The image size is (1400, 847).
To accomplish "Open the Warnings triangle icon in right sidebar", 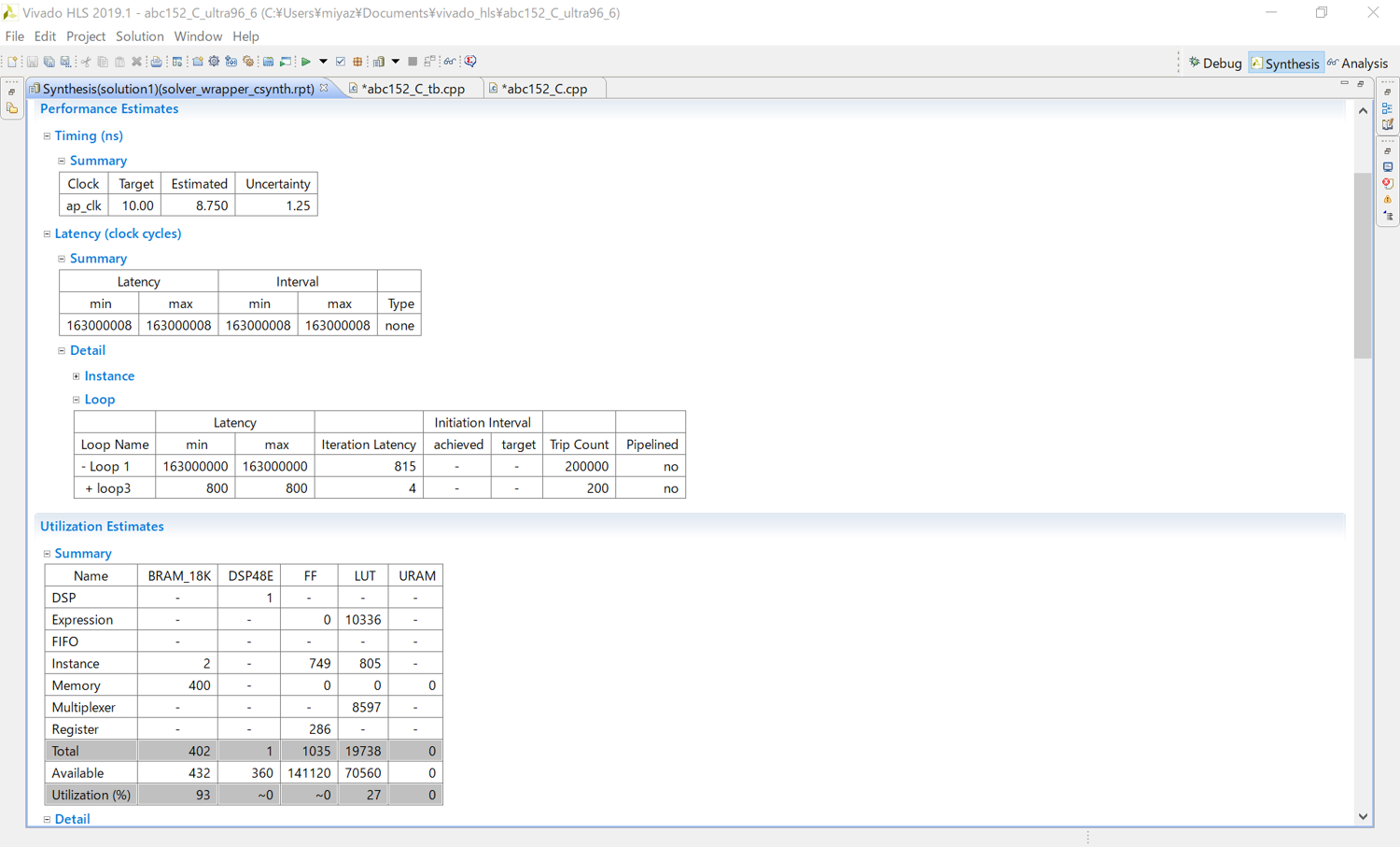I will pyautogui.click(x=1388, y=199).
